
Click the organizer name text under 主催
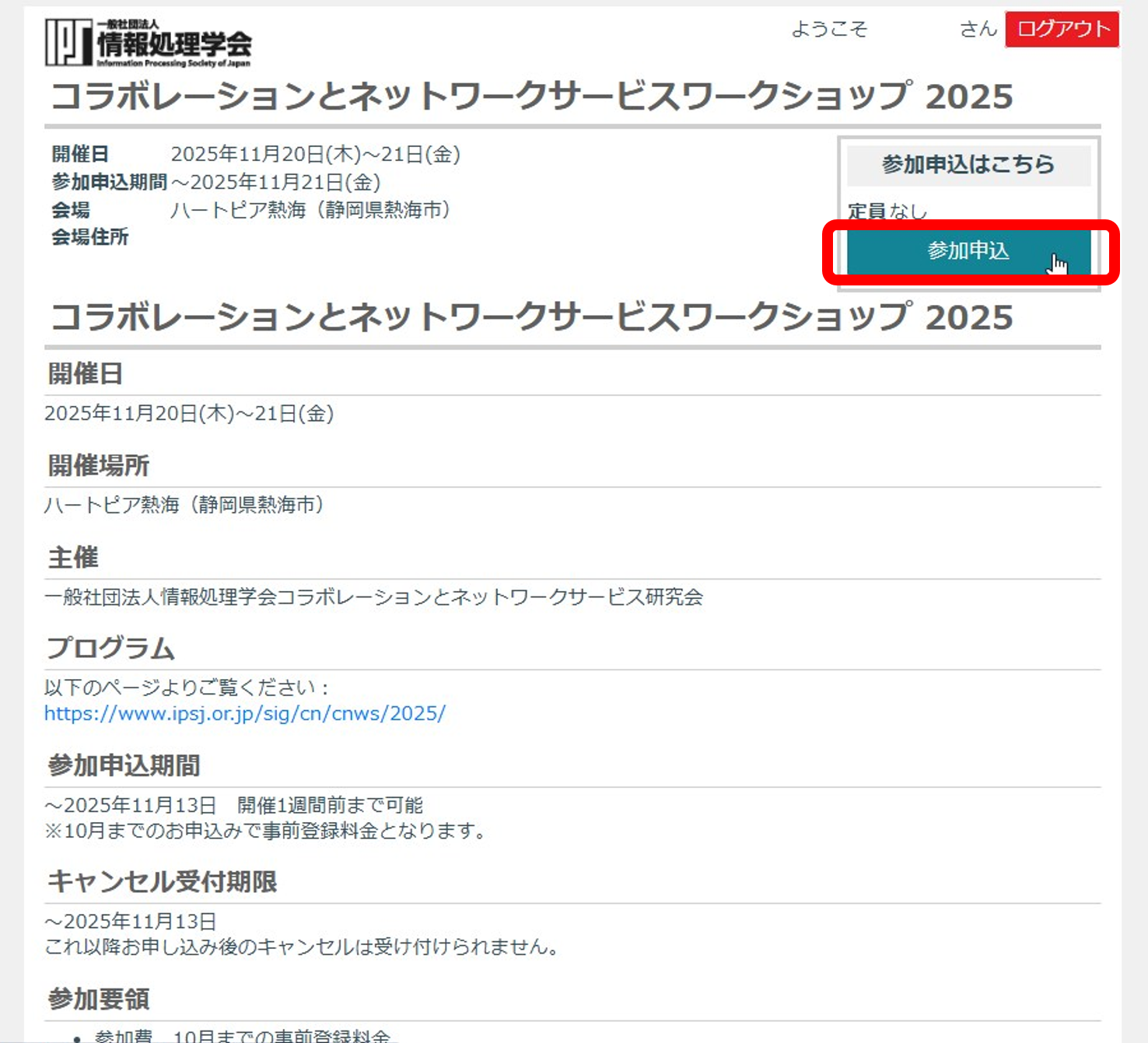(x=373, y=597)
